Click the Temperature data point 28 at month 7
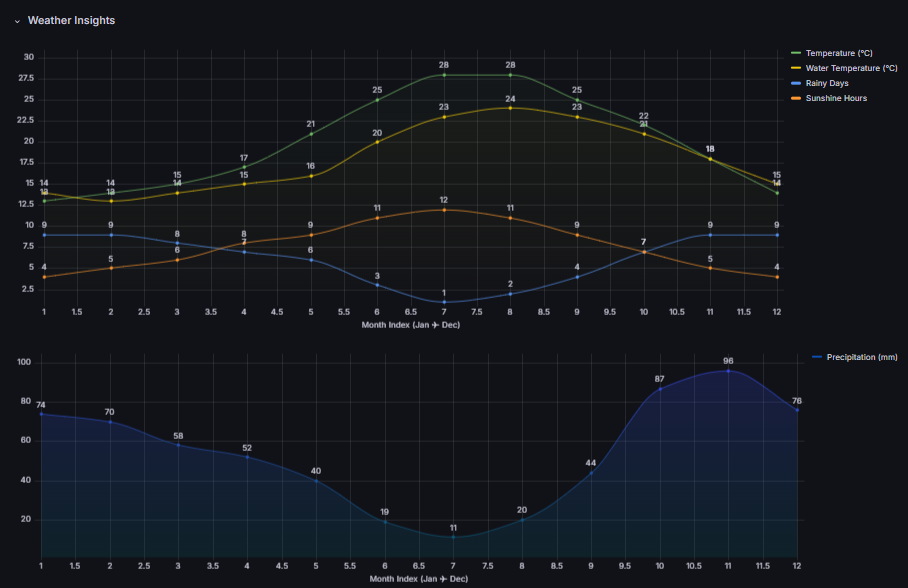908x588 pixels. [x=444, y=75]
